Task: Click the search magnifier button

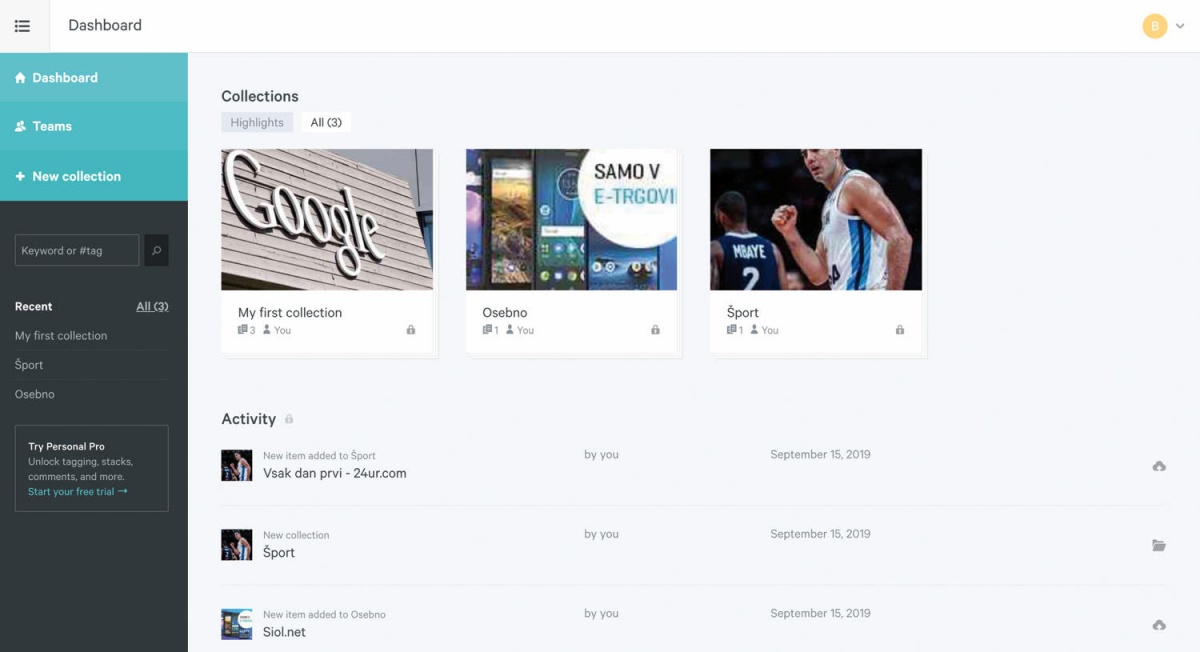Action: pyautogui.click(x=156, y=250)
